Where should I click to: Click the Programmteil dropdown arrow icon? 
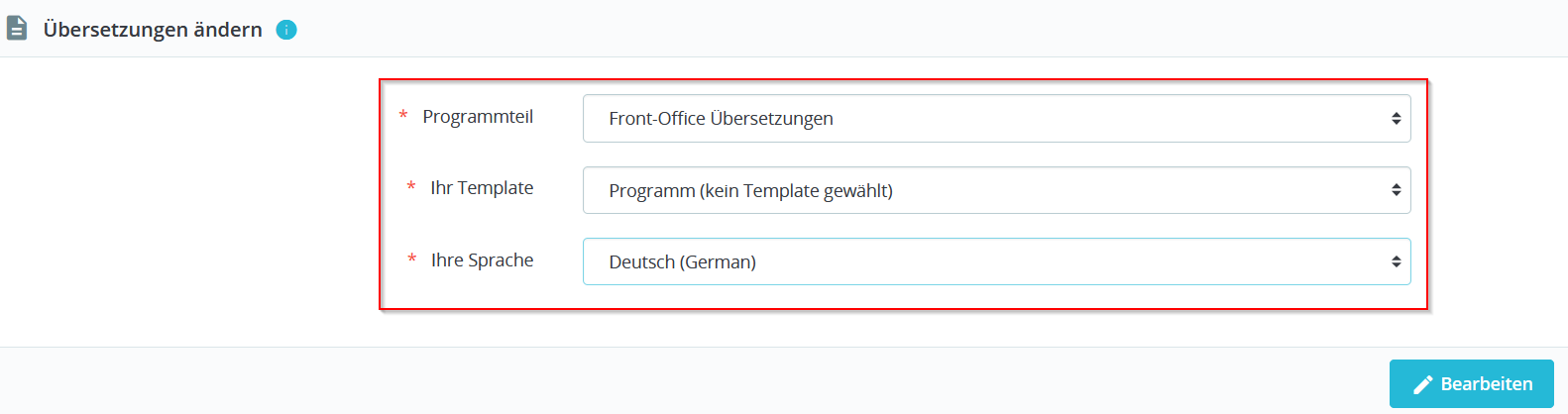click(1396, 119)
